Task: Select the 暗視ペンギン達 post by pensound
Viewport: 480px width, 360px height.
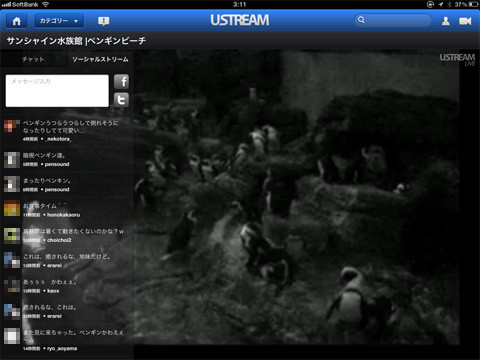Action: tap(67, 160)
